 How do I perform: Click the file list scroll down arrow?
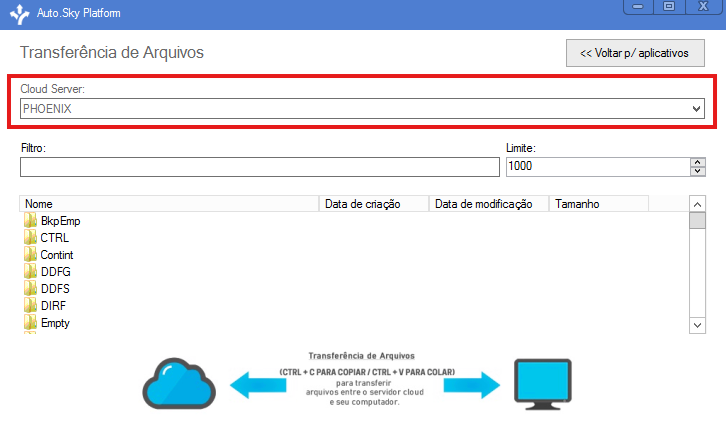click(697, 325)
